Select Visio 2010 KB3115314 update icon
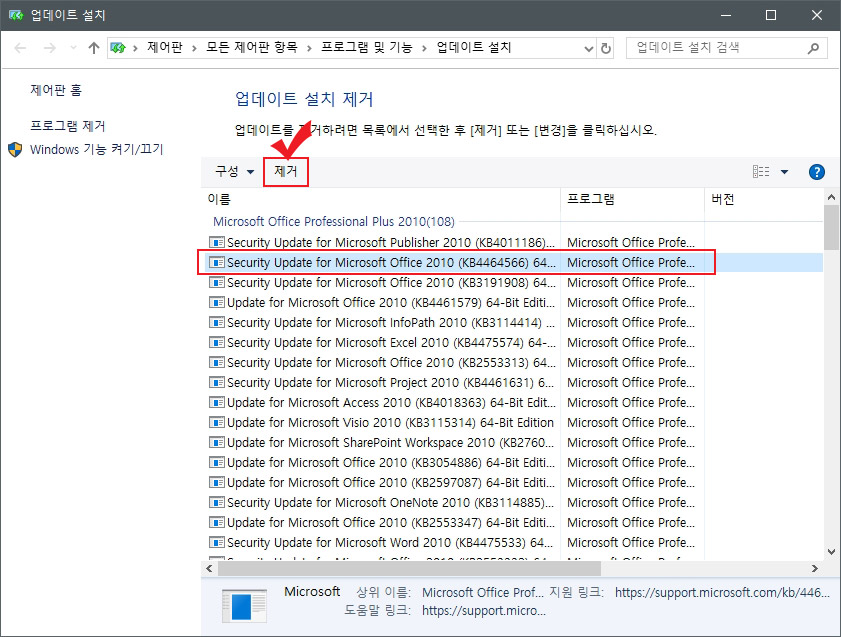The width and height of the screenshot is (841, 637). [x=217, y=423]
